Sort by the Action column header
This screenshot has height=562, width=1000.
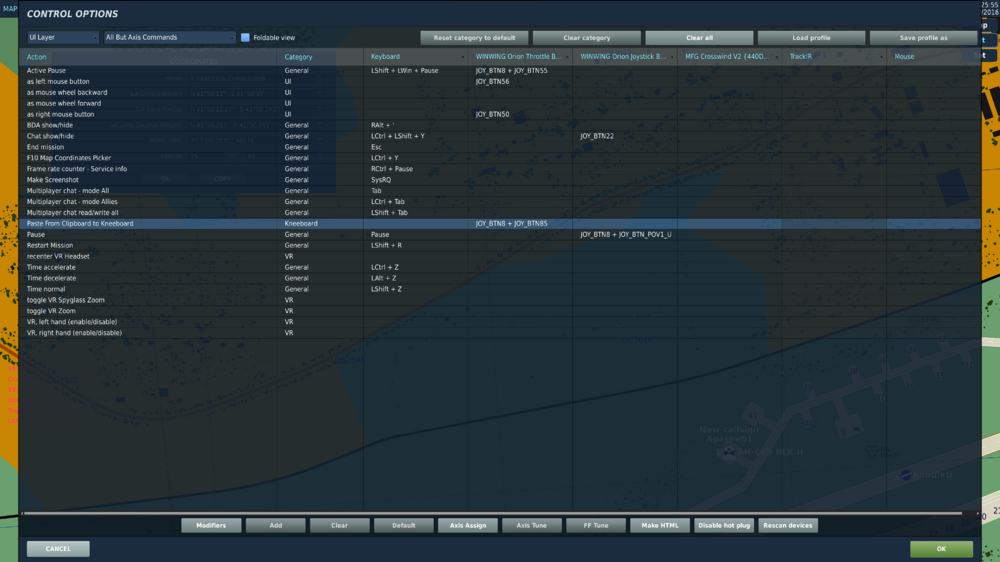(148, 57)
